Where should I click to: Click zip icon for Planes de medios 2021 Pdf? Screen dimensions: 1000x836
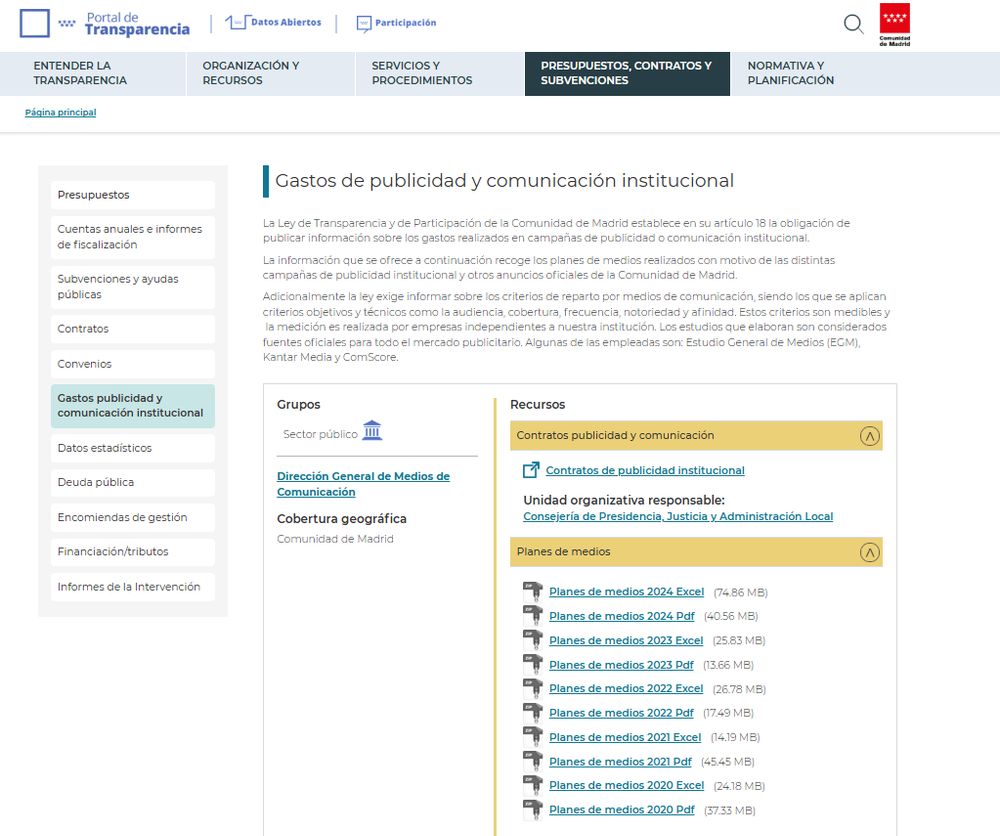(x=532, y=761)
